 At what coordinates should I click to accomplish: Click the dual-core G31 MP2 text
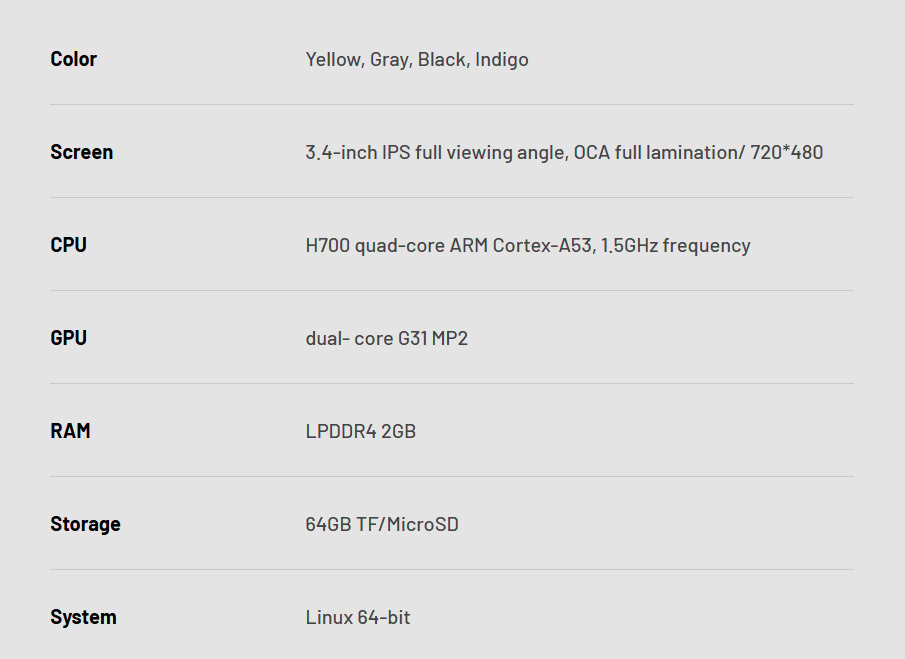click(386, 339)
